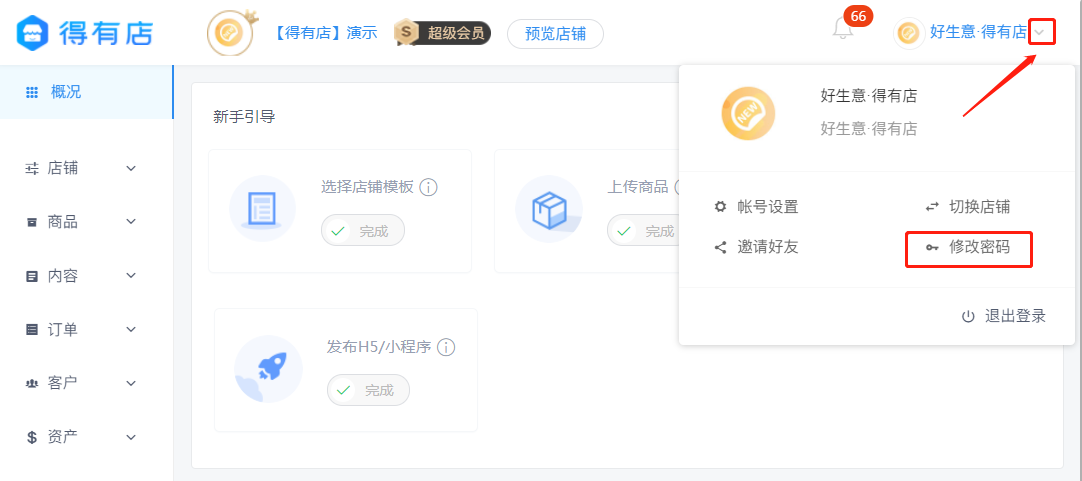This screenshot has width=1082, height=481.
Task: Choose 修改密码 in the account menu
Action: (968, 247)
